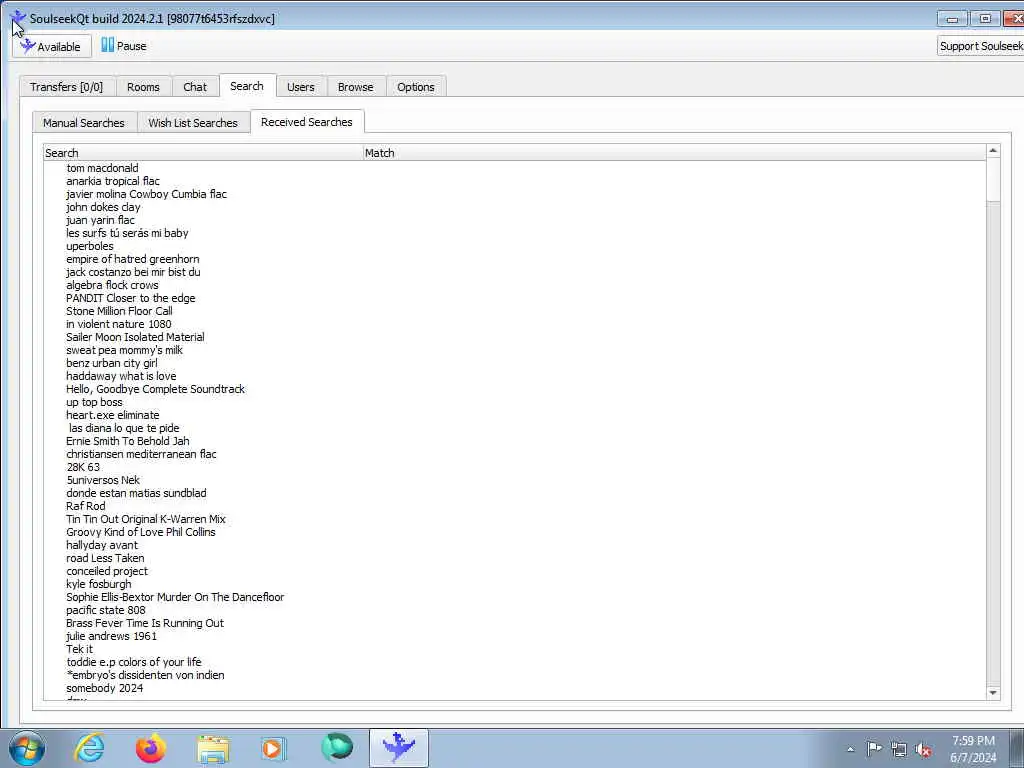Open the Browse tab

click(x=355, y=87)
